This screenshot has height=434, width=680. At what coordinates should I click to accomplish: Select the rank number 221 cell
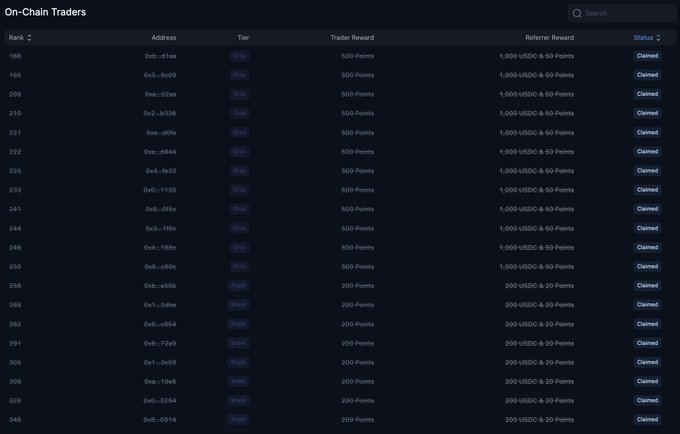click(x=15, y=133)
